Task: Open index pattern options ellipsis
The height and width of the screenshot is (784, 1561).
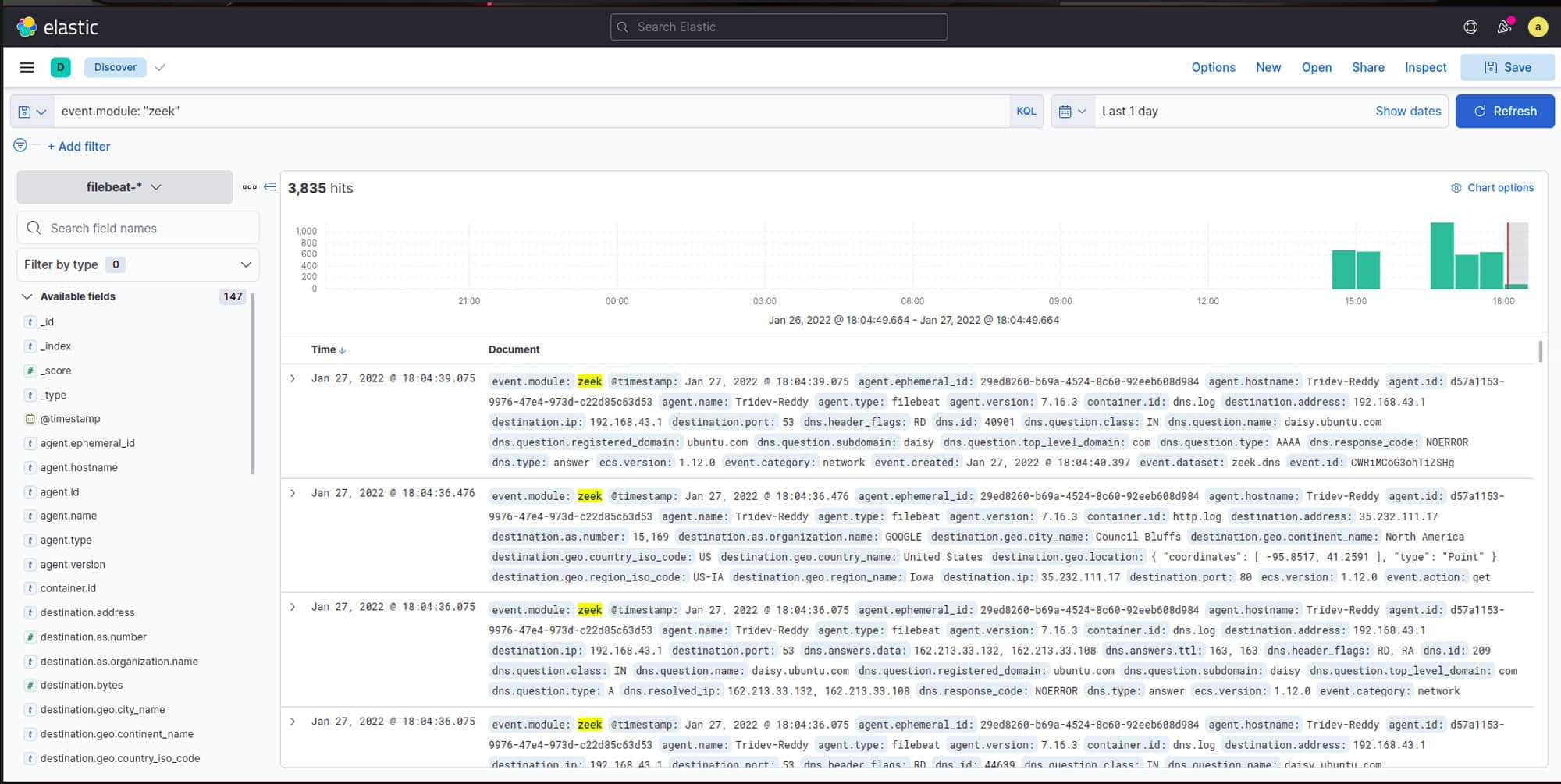Action: [249, 187]
